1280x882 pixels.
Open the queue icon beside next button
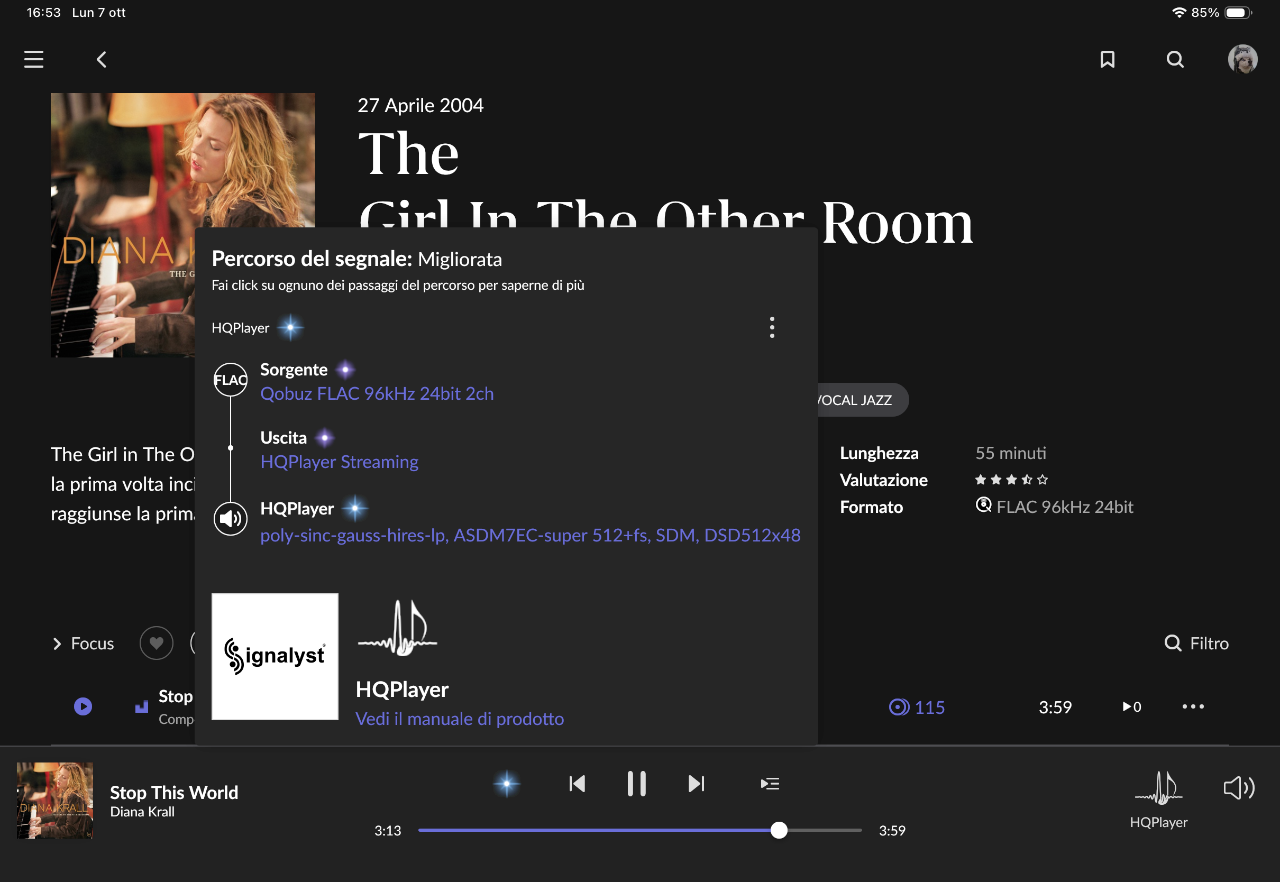tap(770, 784)
